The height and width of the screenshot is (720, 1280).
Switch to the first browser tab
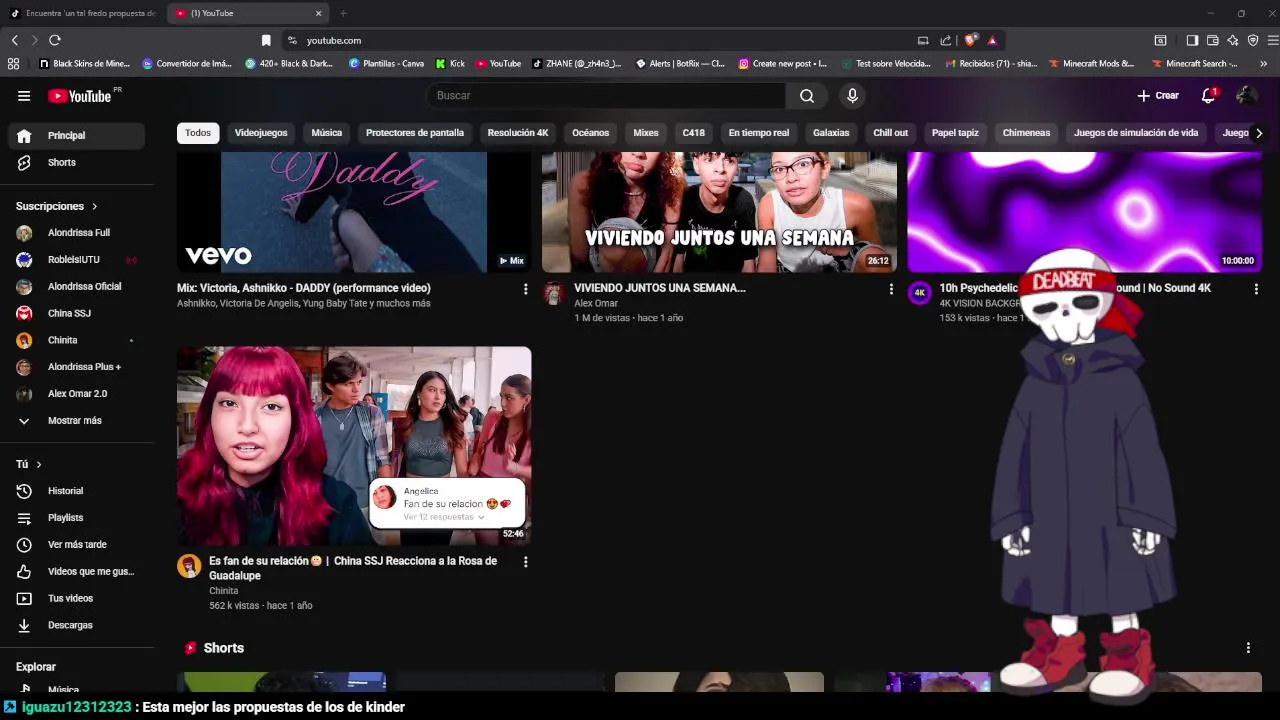(x=82, y=13)
